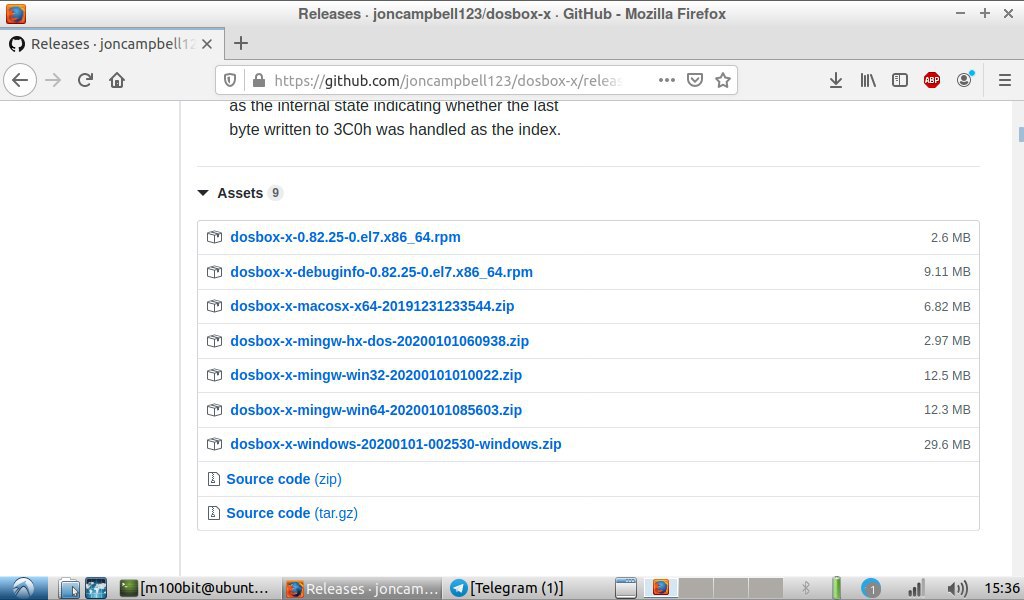The width and height of the screenshot is (1024, 600).
Task: Click archive icon beside Source code (tar.gz)
Action: coord(213,513)
